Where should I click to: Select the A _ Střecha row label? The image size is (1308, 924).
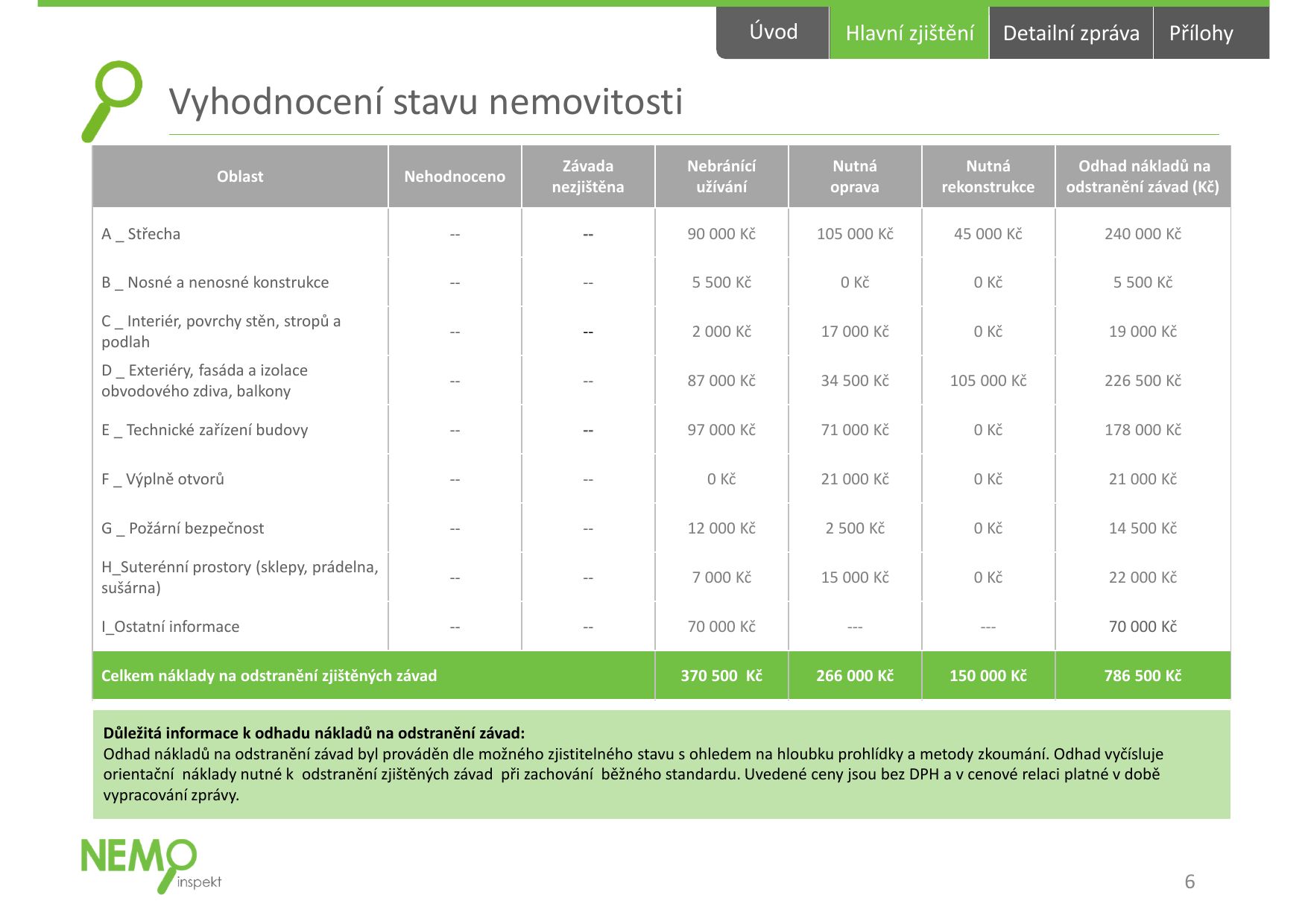tap(141, 234)
